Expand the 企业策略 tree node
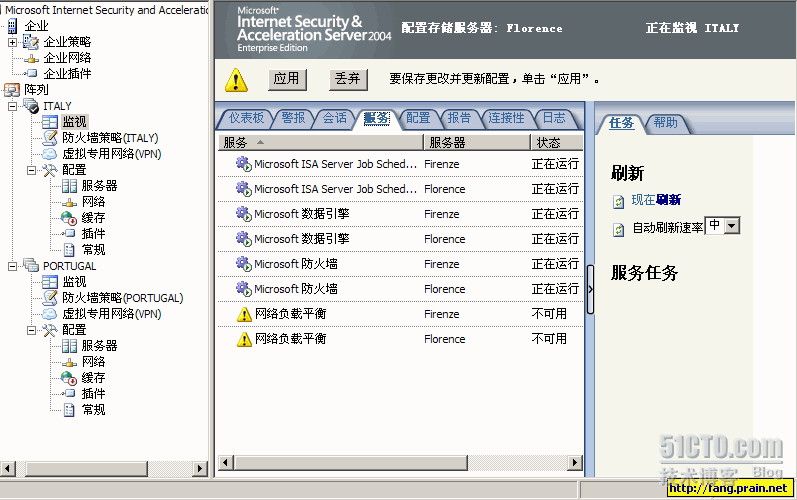Image resolution: width=797 pixels, height=500 pixels. click(12, 42)
